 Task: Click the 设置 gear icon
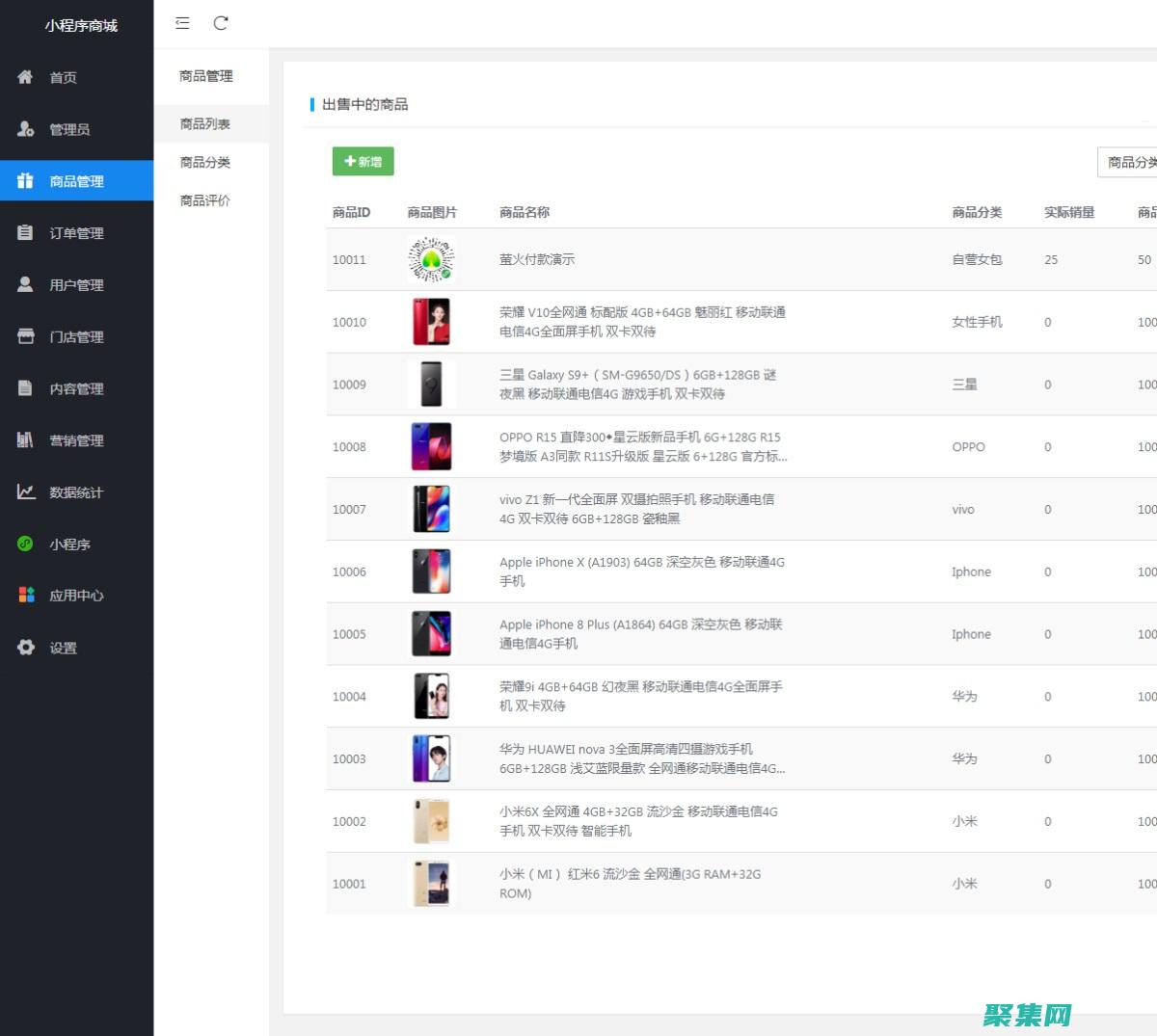26,648
